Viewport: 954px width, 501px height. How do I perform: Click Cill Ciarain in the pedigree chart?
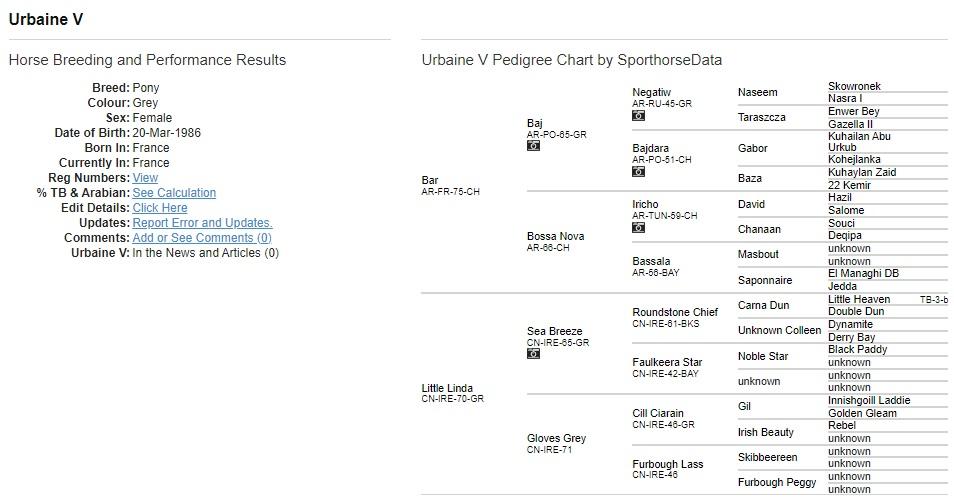coord(658,413)
